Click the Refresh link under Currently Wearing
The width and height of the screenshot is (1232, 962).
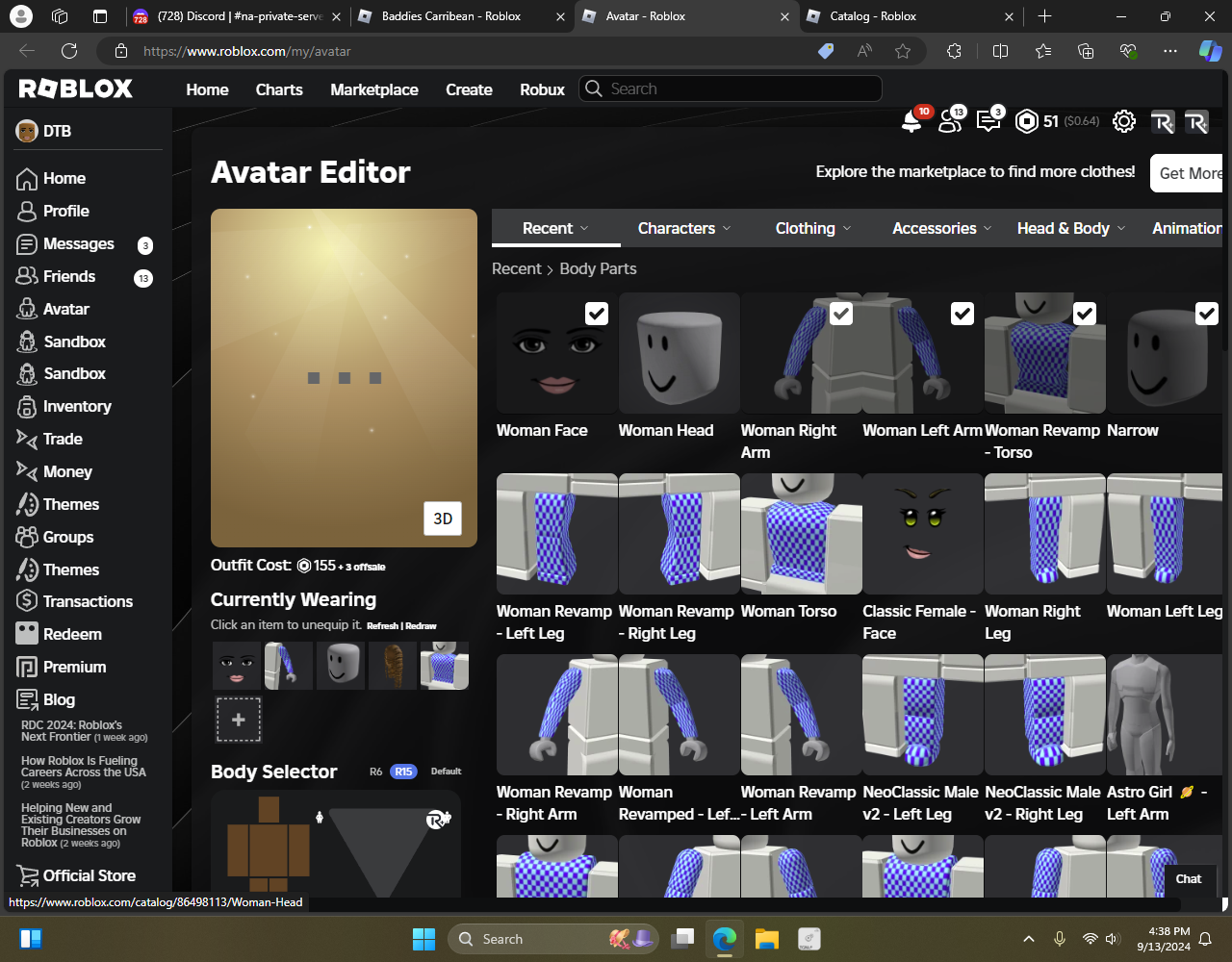pyautogui.click(x=382, y=626)
